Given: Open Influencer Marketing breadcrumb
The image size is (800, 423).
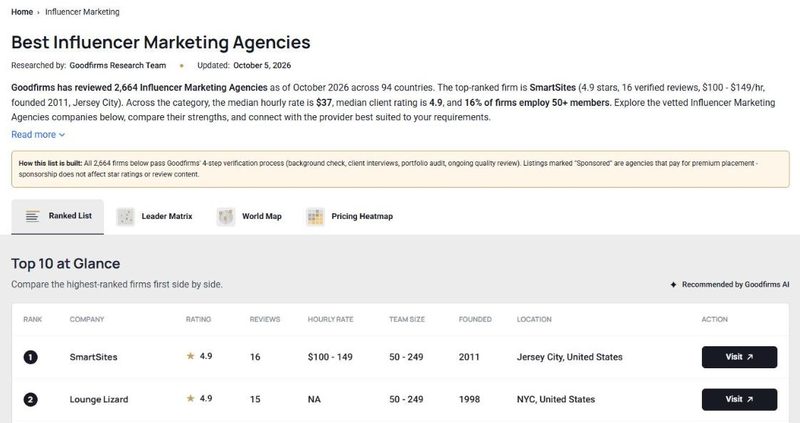Looking at the screenshot, I should [x=82, y=12].
